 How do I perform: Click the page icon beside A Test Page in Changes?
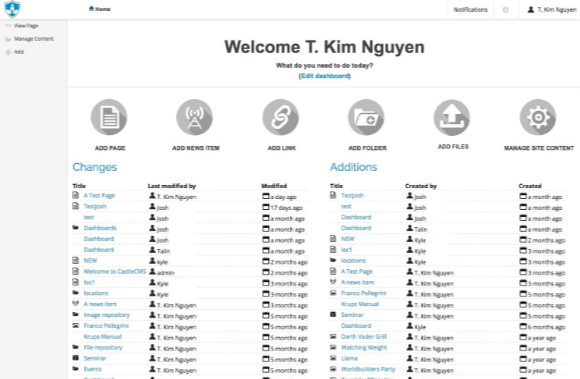point(75,195)
